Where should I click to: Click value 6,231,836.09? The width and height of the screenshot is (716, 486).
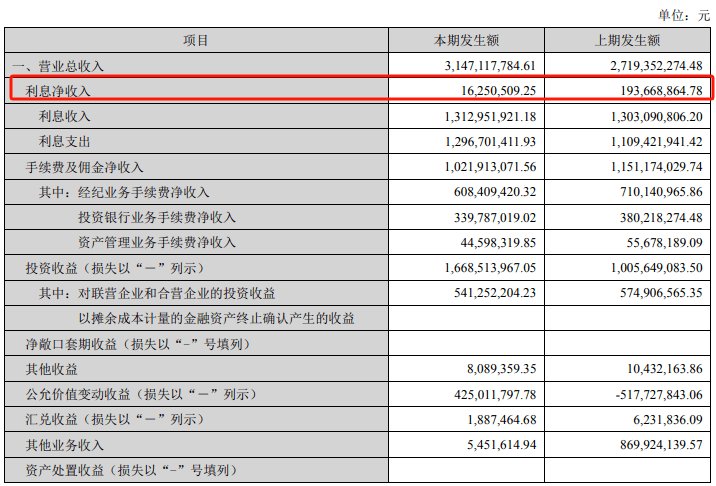(668, 420)
